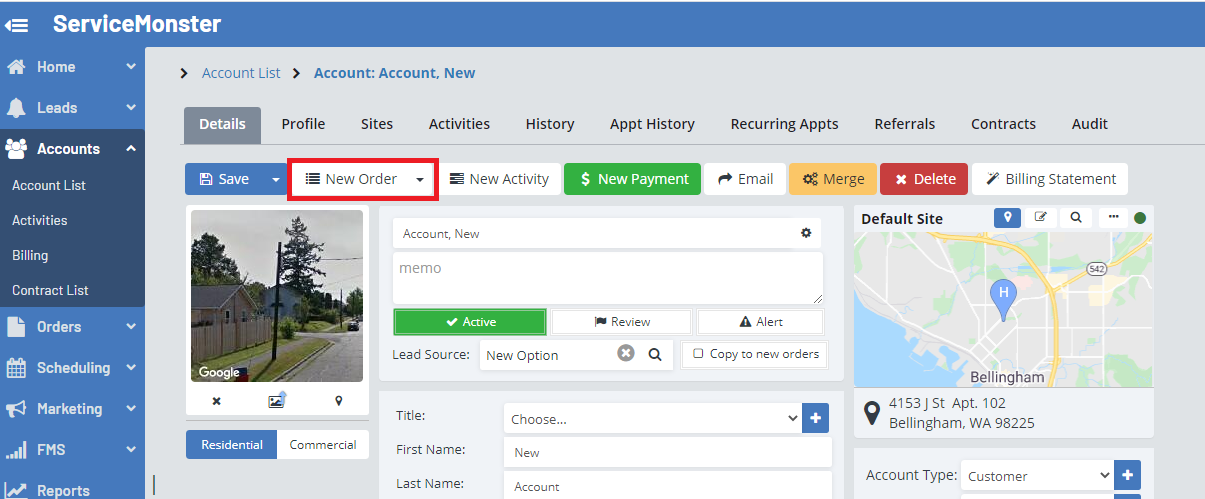Toggle the Active status button
Screen dimensions: 1205x499
click(x=470, y=322)
